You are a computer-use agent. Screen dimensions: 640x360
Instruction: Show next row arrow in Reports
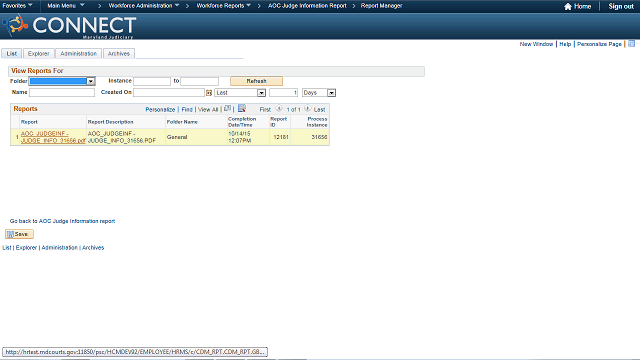307,109
